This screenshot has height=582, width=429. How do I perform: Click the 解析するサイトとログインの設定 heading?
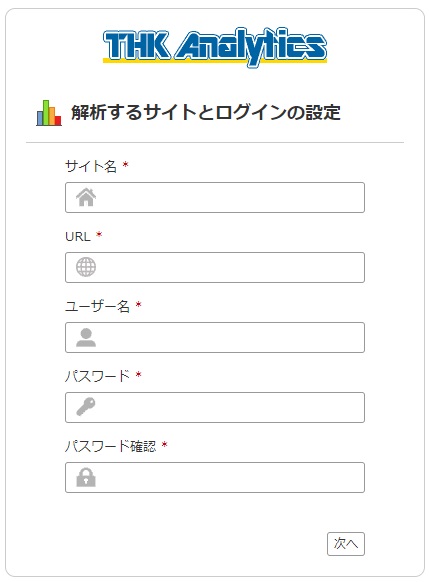[206, 112]
